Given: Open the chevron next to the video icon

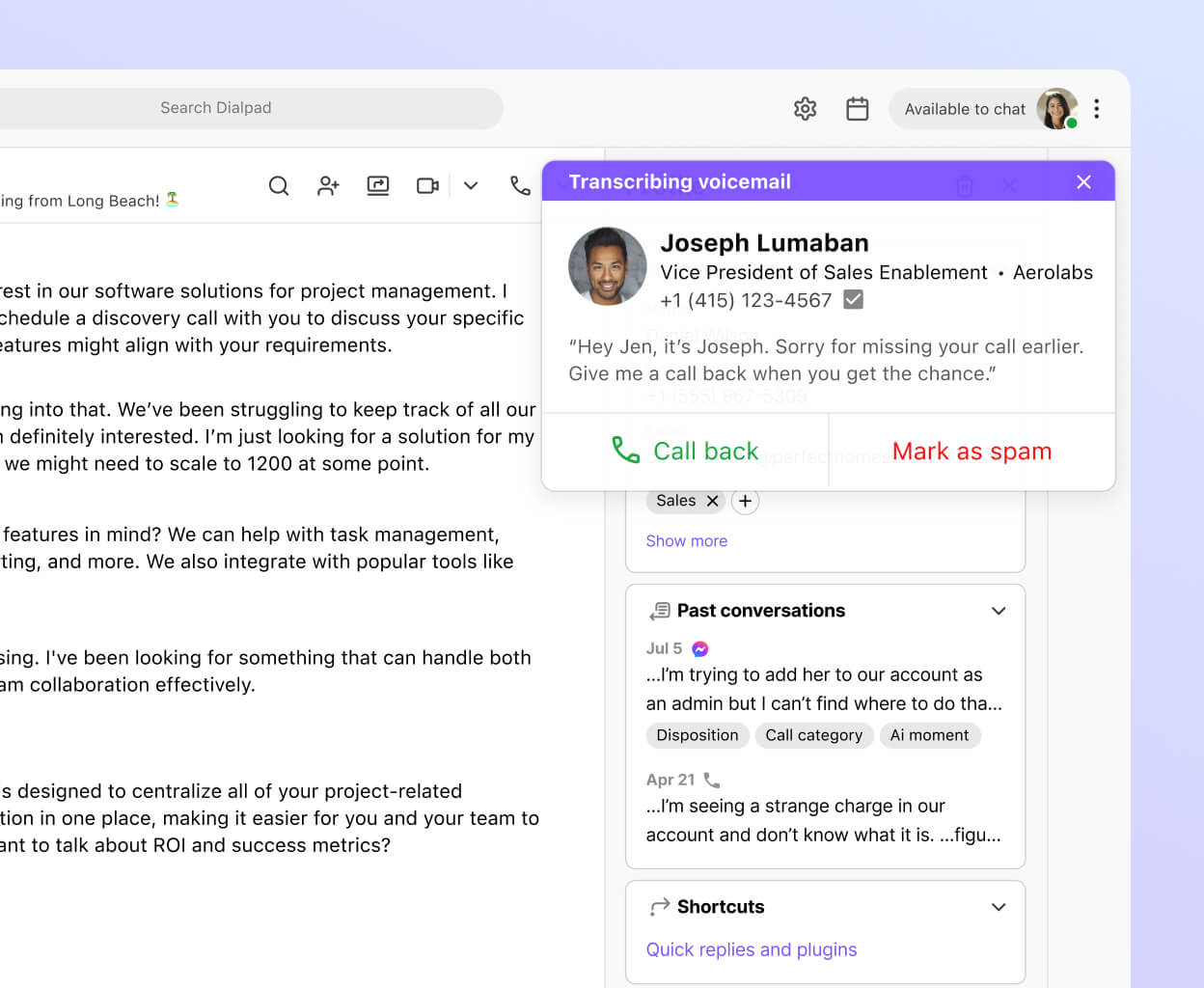Looking at the screenshot, I should point(471,185).
